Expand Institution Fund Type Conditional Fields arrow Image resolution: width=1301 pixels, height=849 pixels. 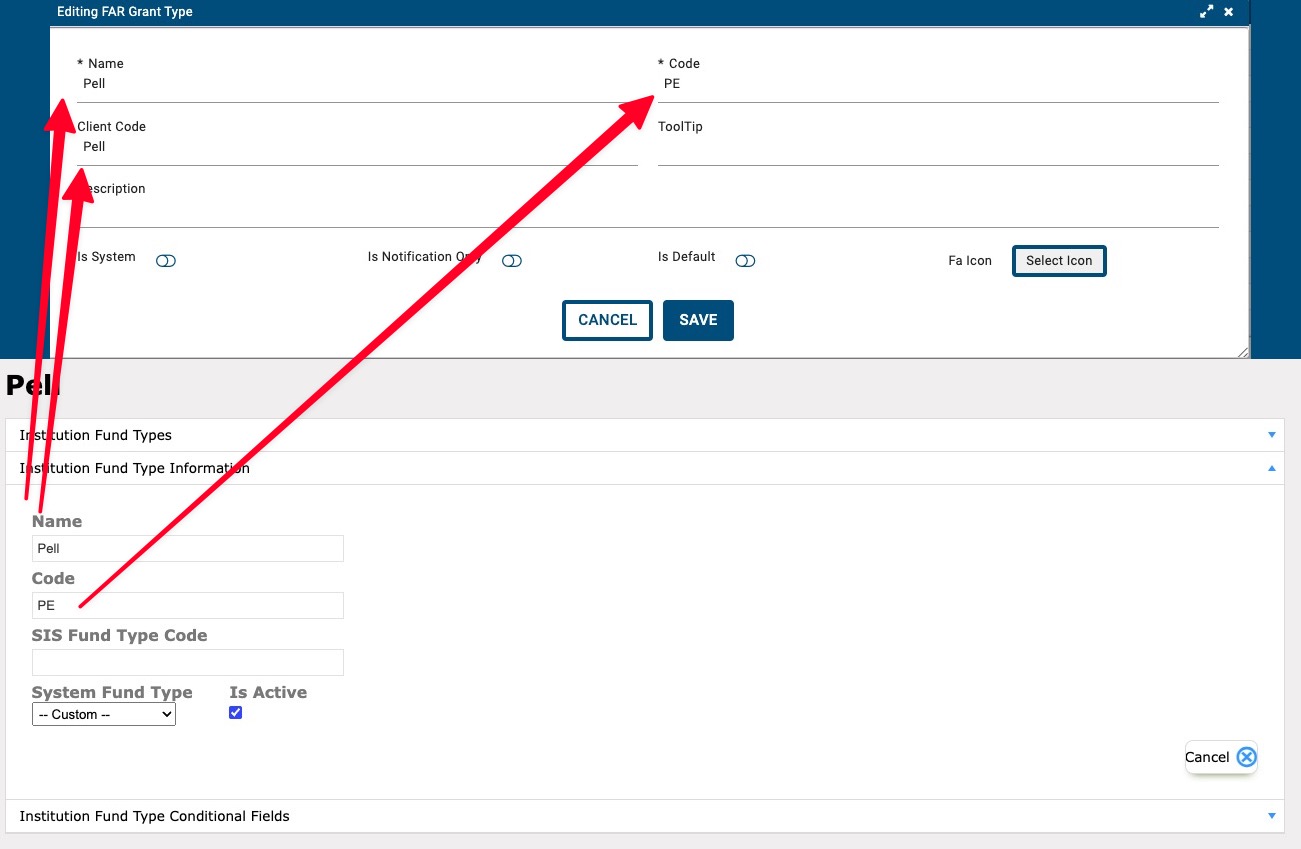[x=1272, y=816]
